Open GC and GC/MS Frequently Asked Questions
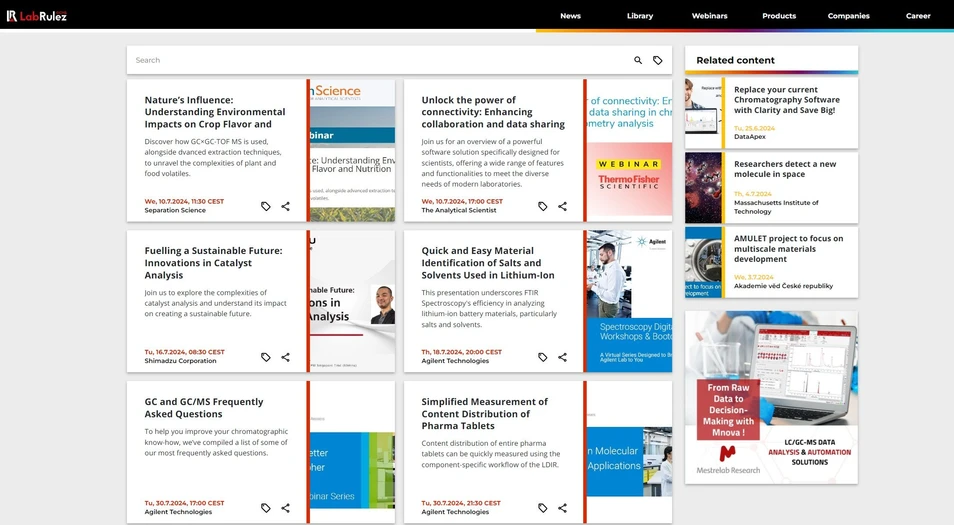 coord(204,408)
